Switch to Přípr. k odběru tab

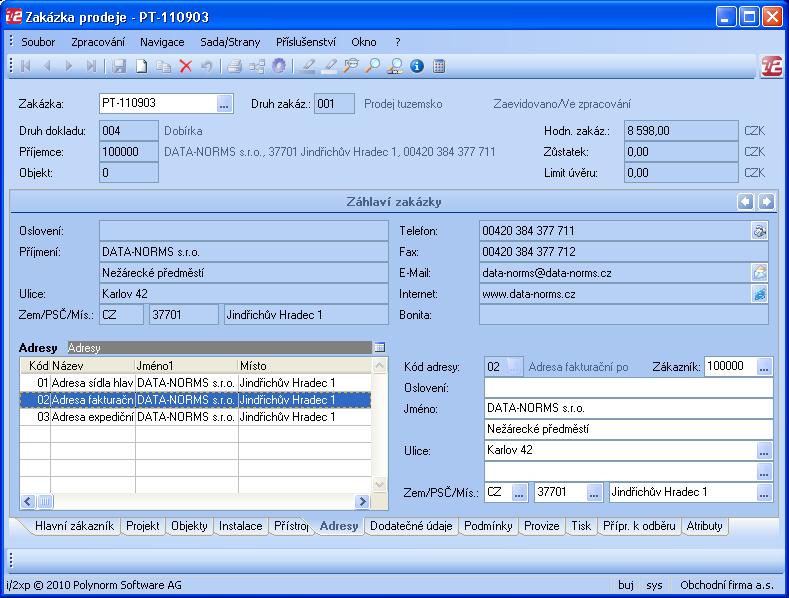(x=639, y=526)
